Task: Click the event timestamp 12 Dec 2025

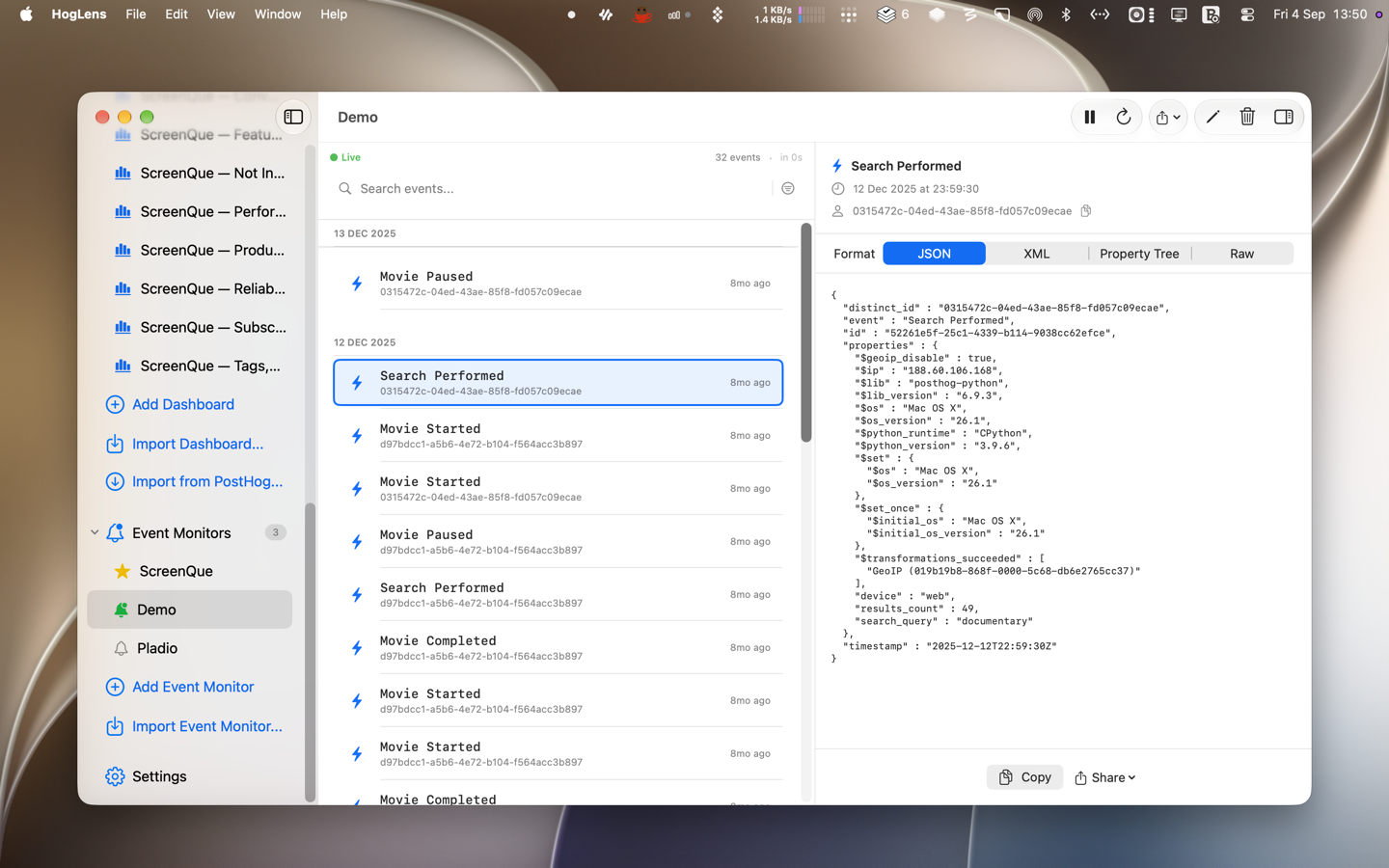Action: pyautogui.click(x=915, y=189)
